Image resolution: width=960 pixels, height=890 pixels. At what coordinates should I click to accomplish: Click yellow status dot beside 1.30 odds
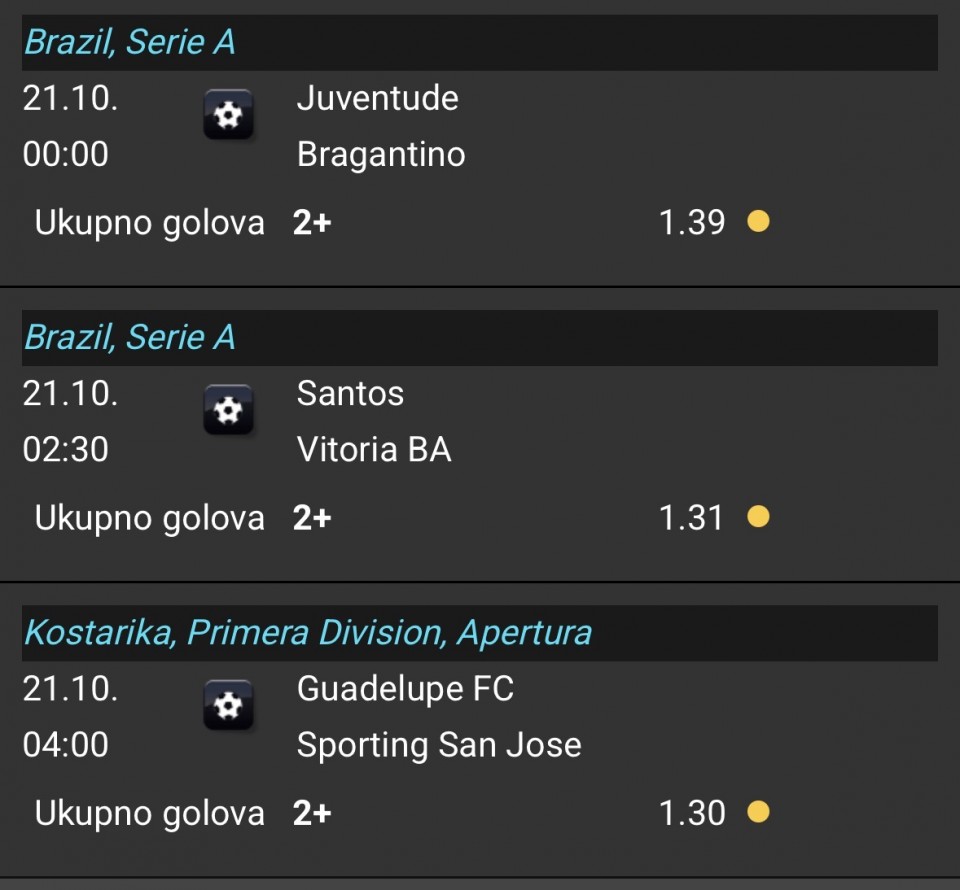tap(758, 812)
